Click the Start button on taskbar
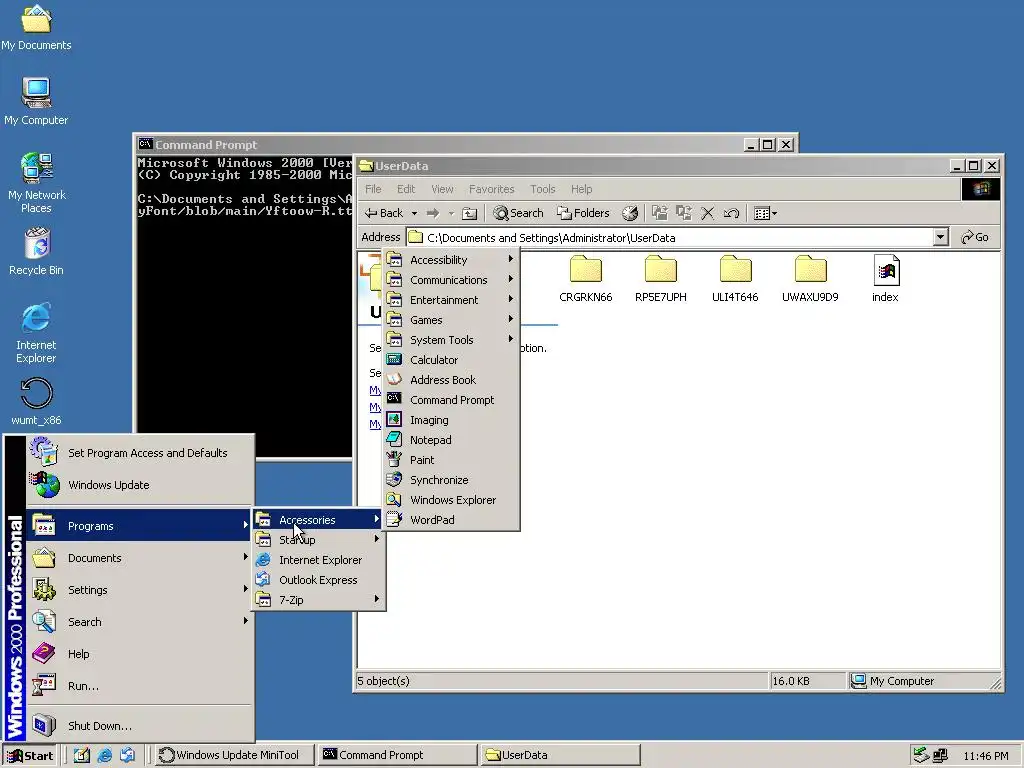1024x768 pixels. pyautogui.click(x=30, y=756)
